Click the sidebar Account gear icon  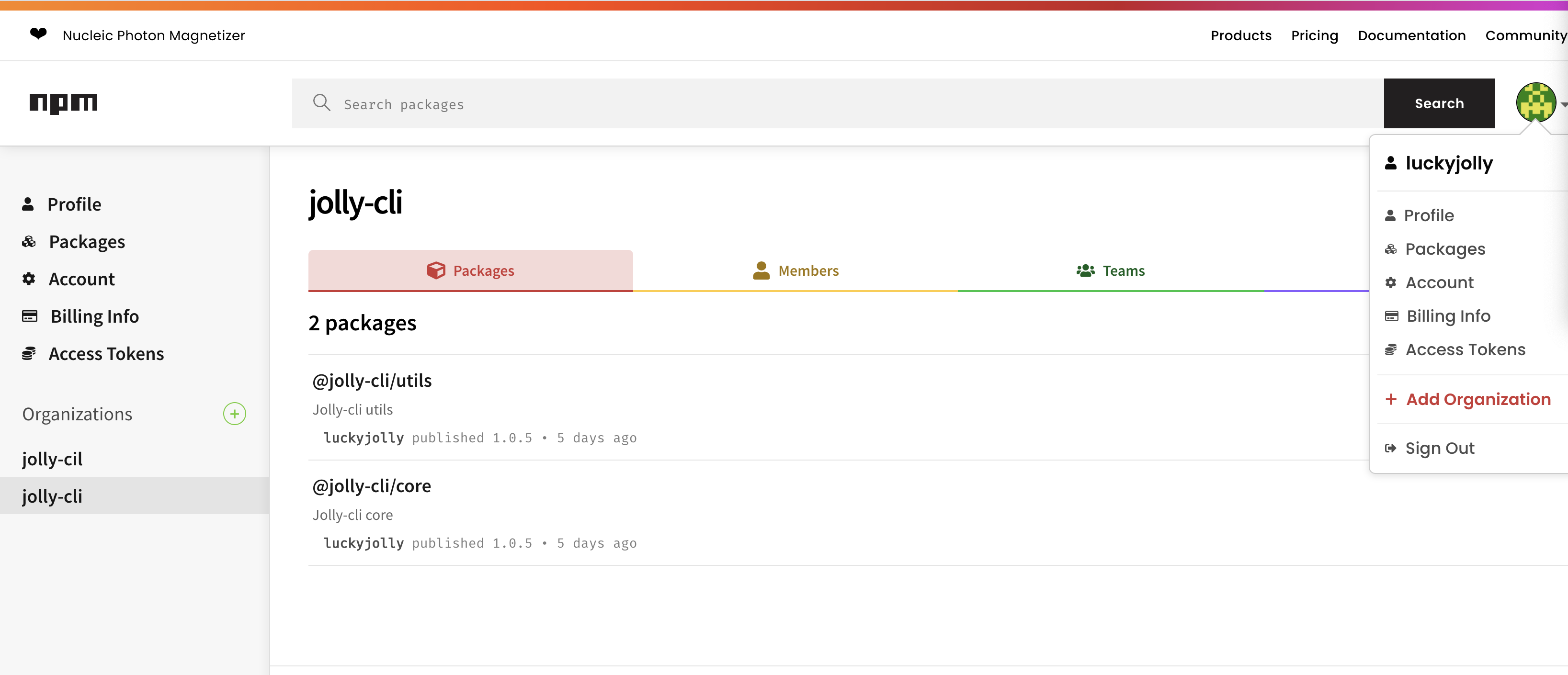(x=29, y=279)
